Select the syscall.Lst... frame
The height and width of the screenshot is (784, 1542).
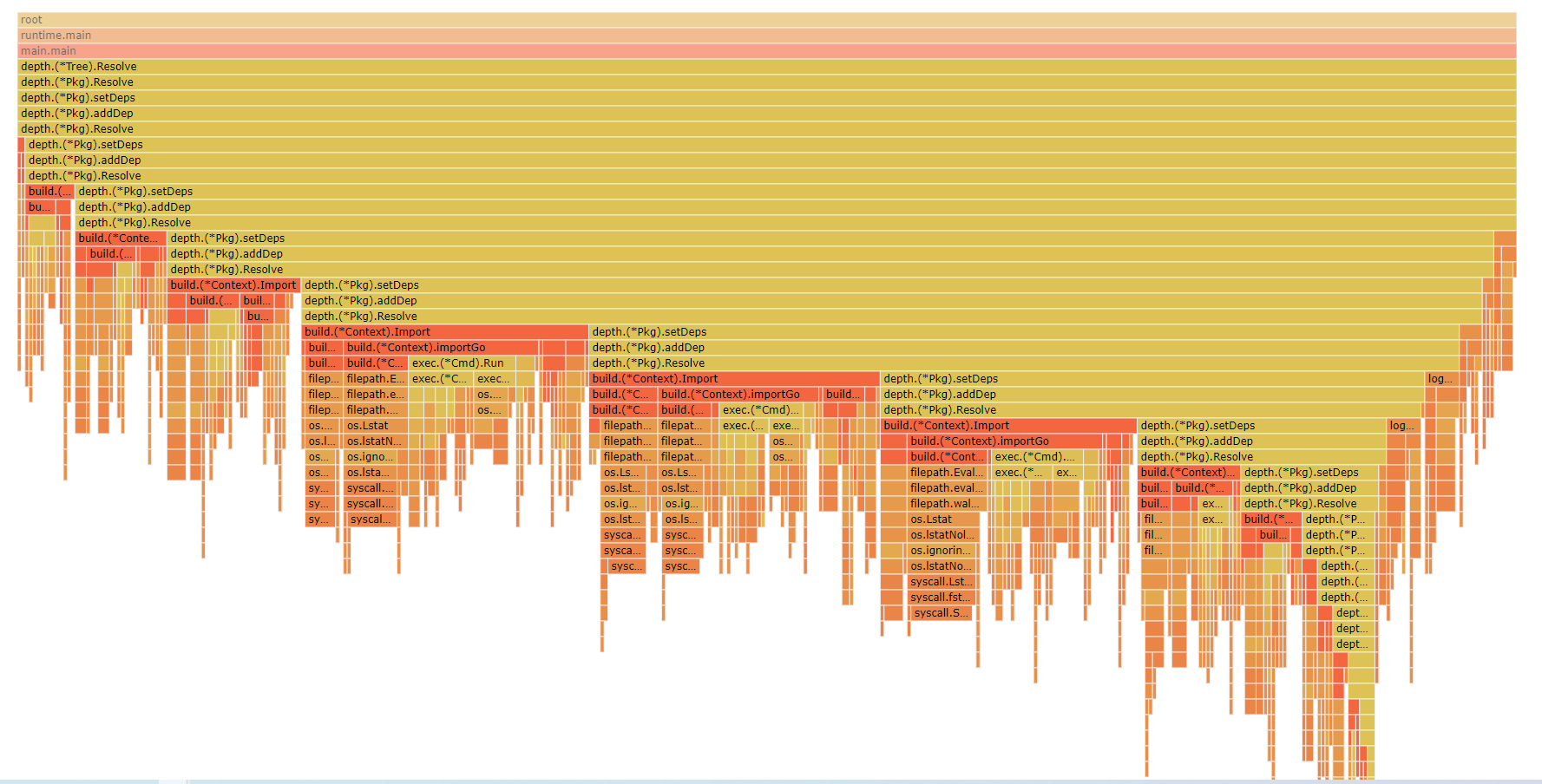[x=940, y=581]
